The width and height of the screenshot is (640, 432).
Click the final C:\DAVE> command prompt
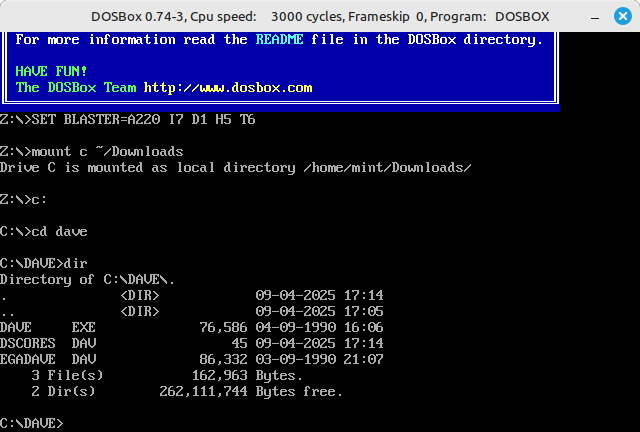click(32, 423)
